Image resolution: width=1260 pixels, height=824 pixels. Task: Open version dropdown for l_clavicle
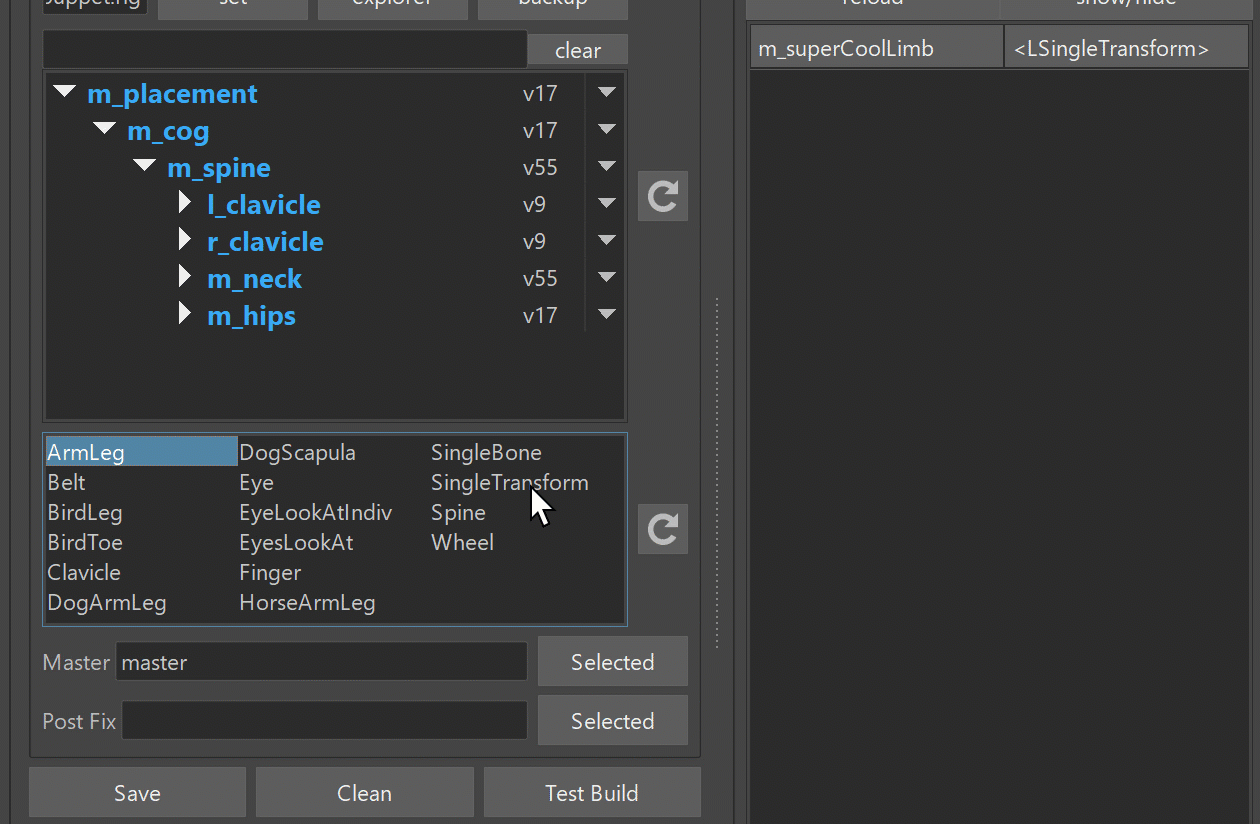606,203
